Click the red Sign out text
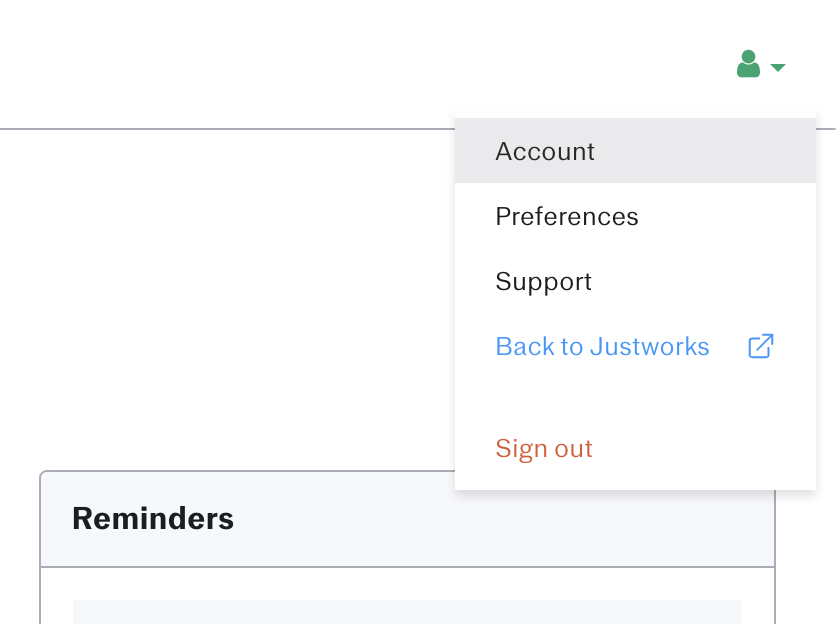 click(x=544, y=448)
